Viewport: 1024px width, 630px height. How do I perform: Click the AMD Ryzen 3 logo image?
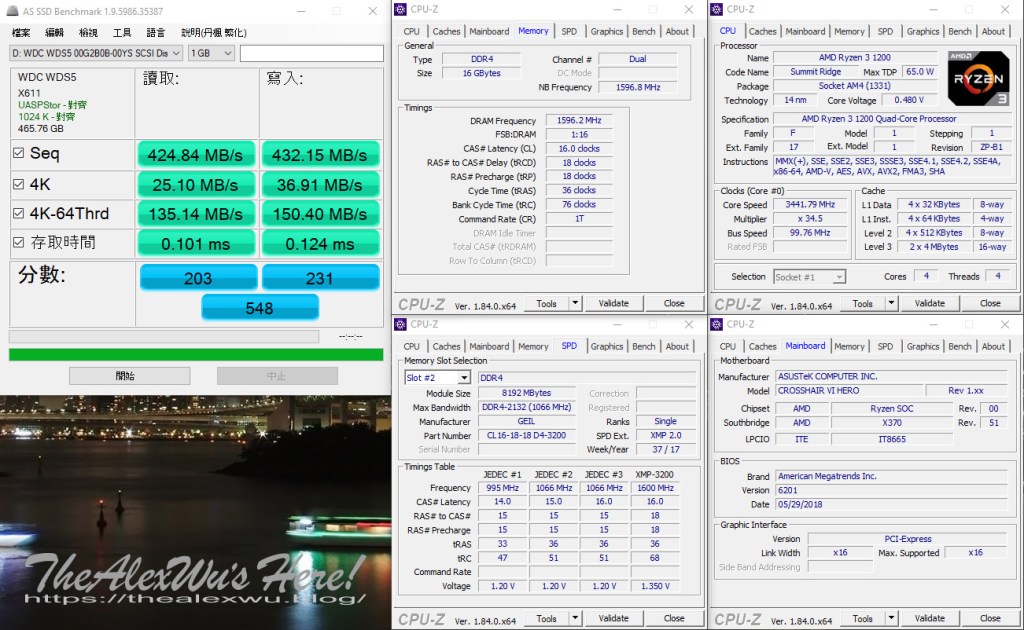tap(977, 79)
